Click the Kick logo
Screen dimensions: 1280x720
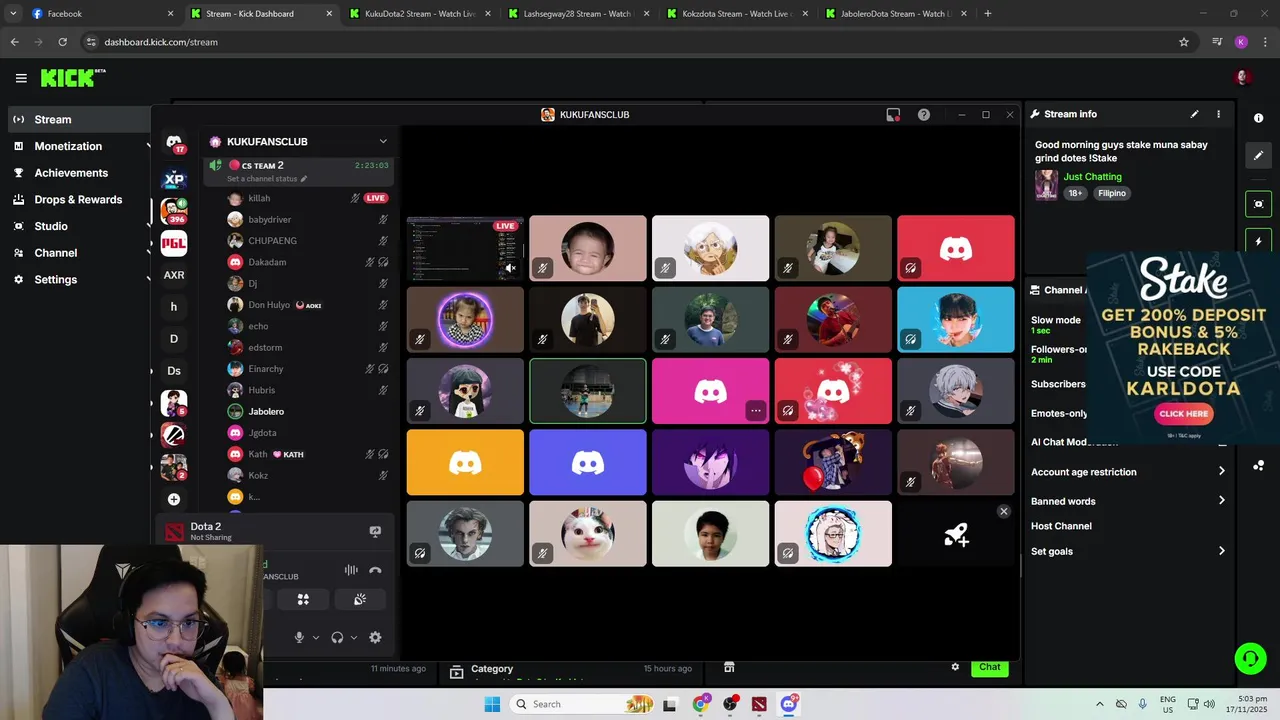pyautogui.click(x=73, y=78)
